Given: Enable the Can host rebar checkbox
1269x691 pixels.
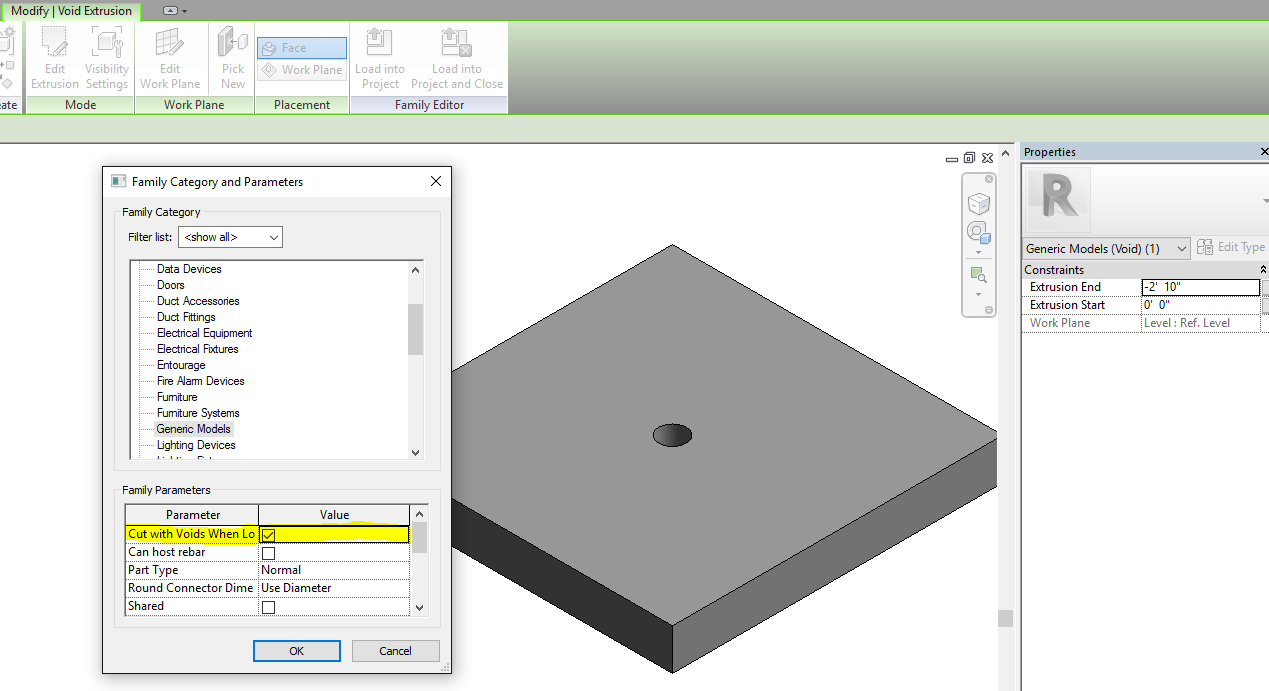Looking at the screenshot, I should click(267, 552).
